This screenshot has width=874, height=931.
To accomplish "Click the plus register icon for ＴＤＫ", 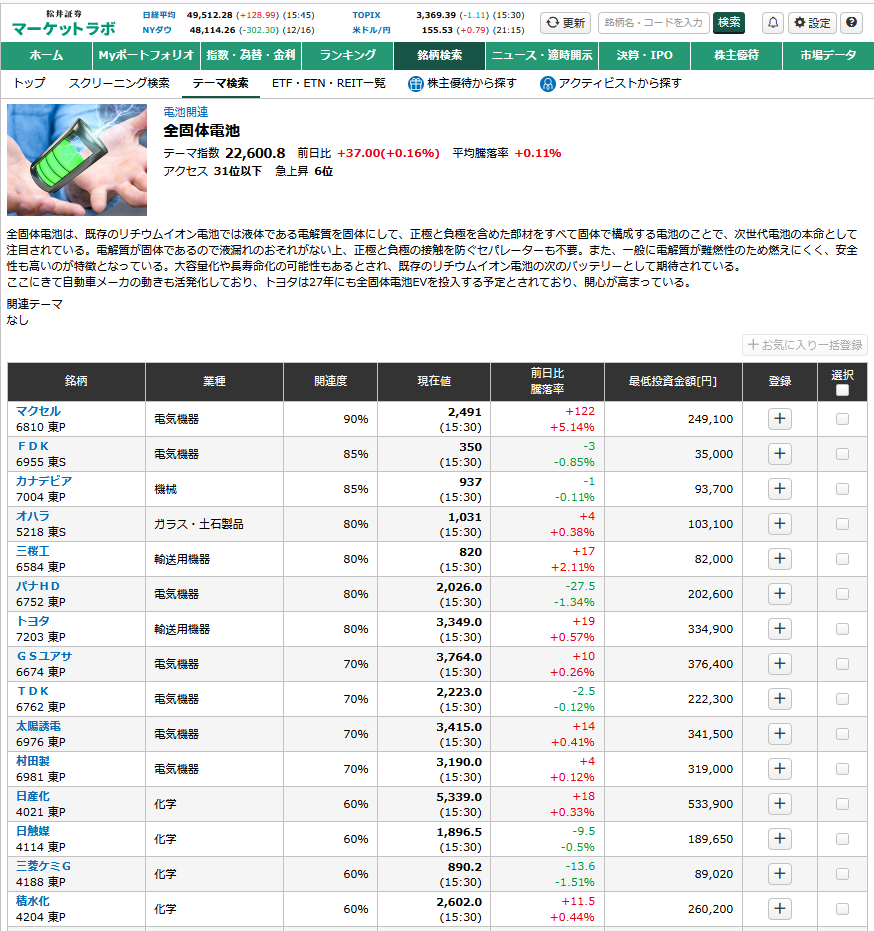I will (780, 699).
